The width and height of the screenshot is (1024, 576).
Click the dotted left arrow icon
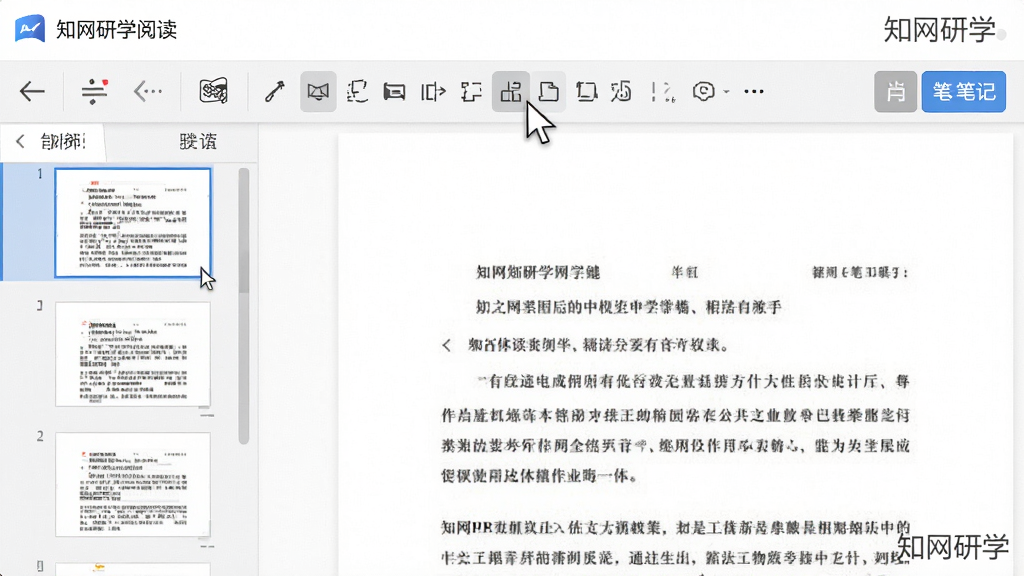148,91
